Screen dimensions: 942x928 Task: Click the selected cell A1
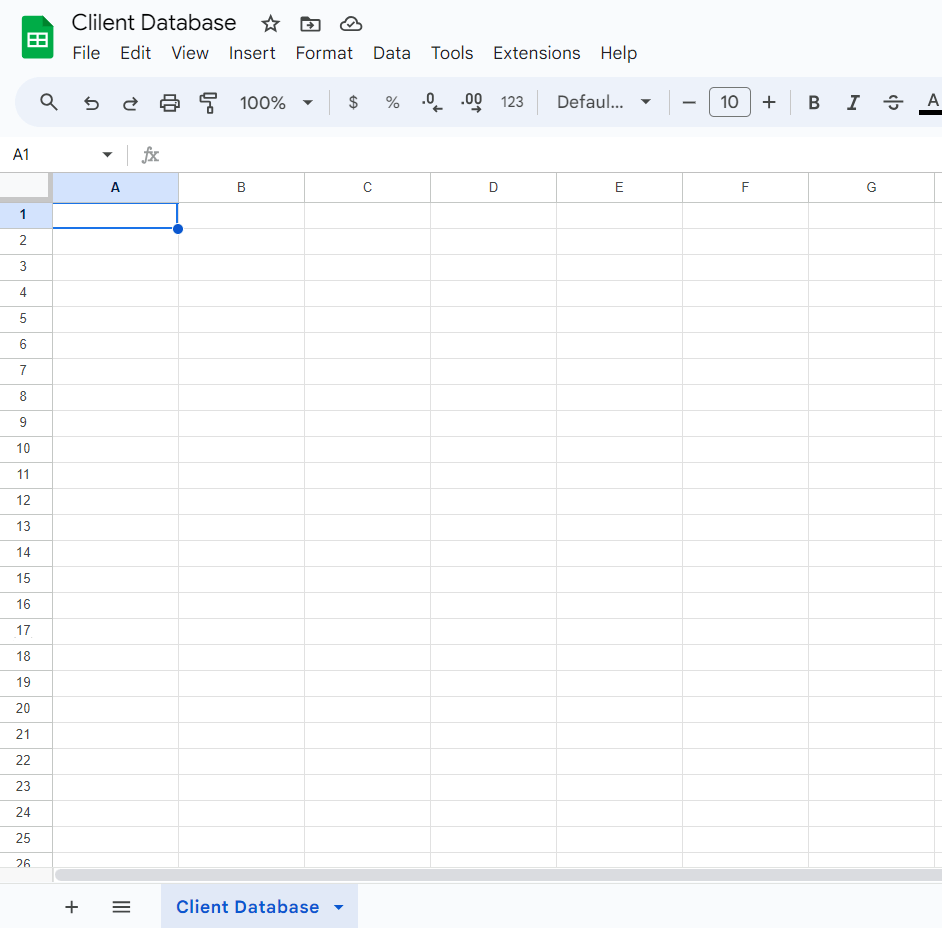[x=115, y=216]
